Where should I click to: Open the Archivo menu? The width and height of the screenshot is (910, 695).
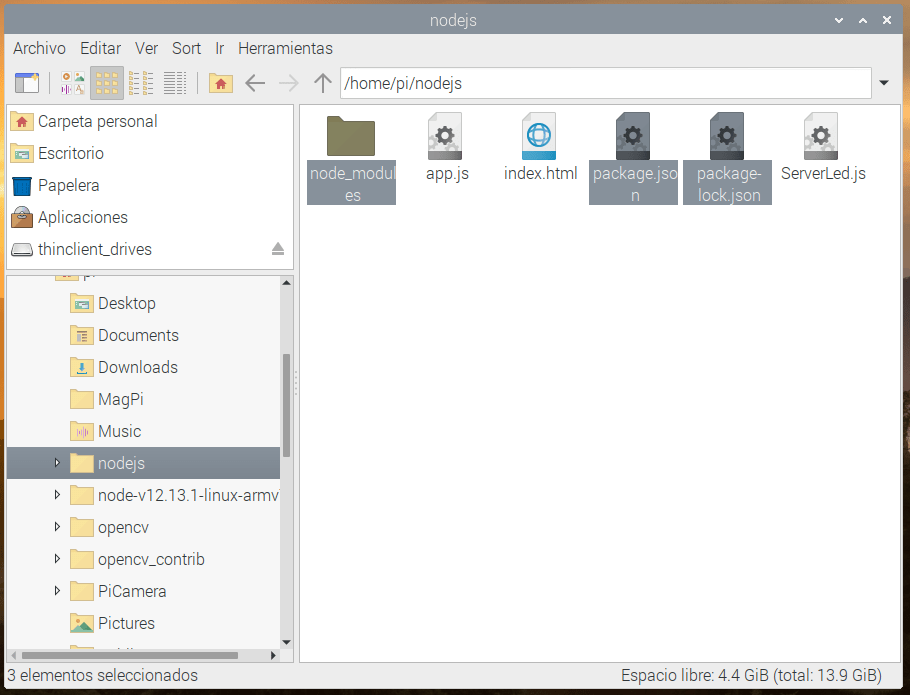39,48
